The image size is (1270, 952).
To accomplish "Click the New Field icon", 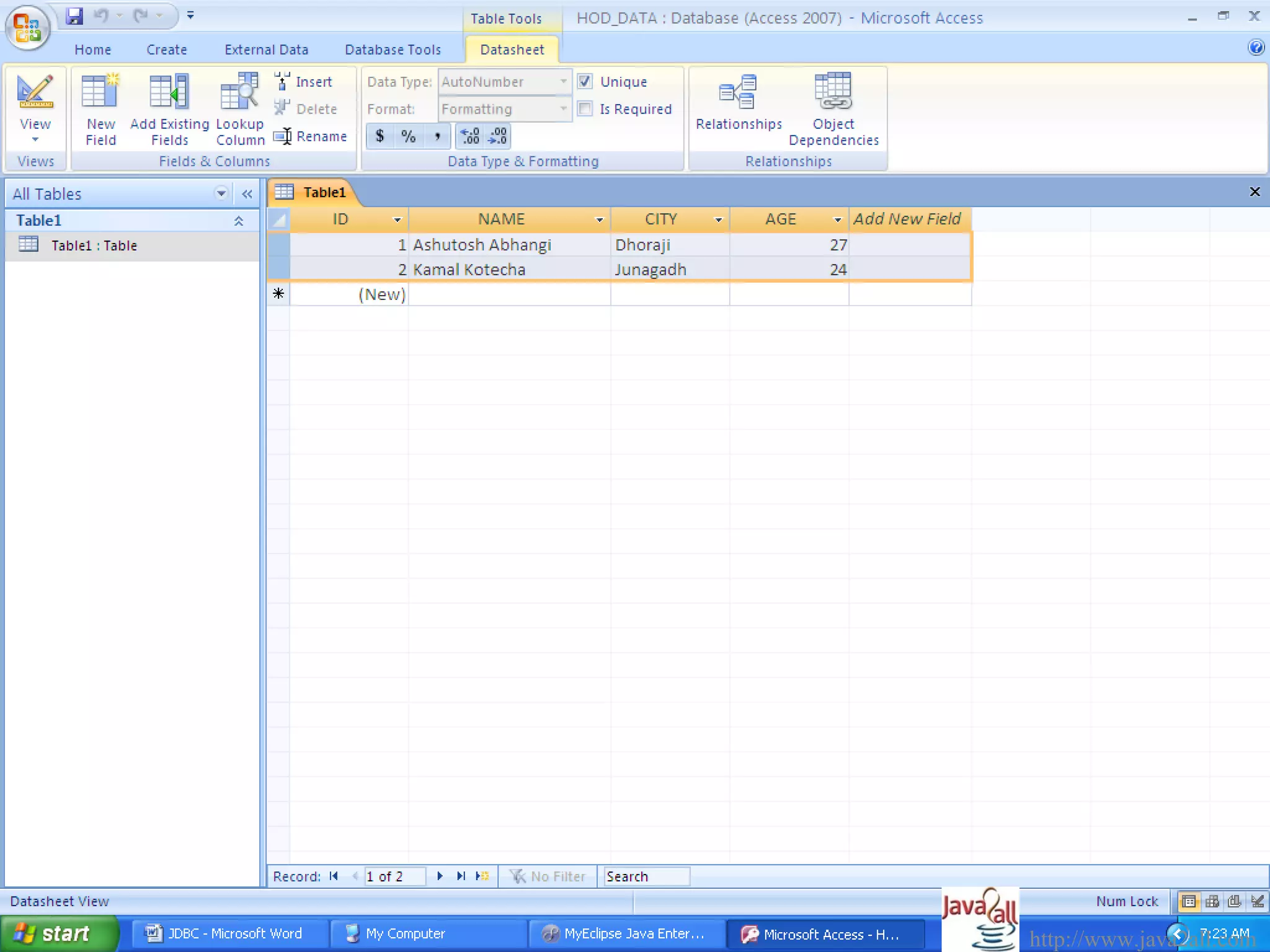I will click(100, 93).
